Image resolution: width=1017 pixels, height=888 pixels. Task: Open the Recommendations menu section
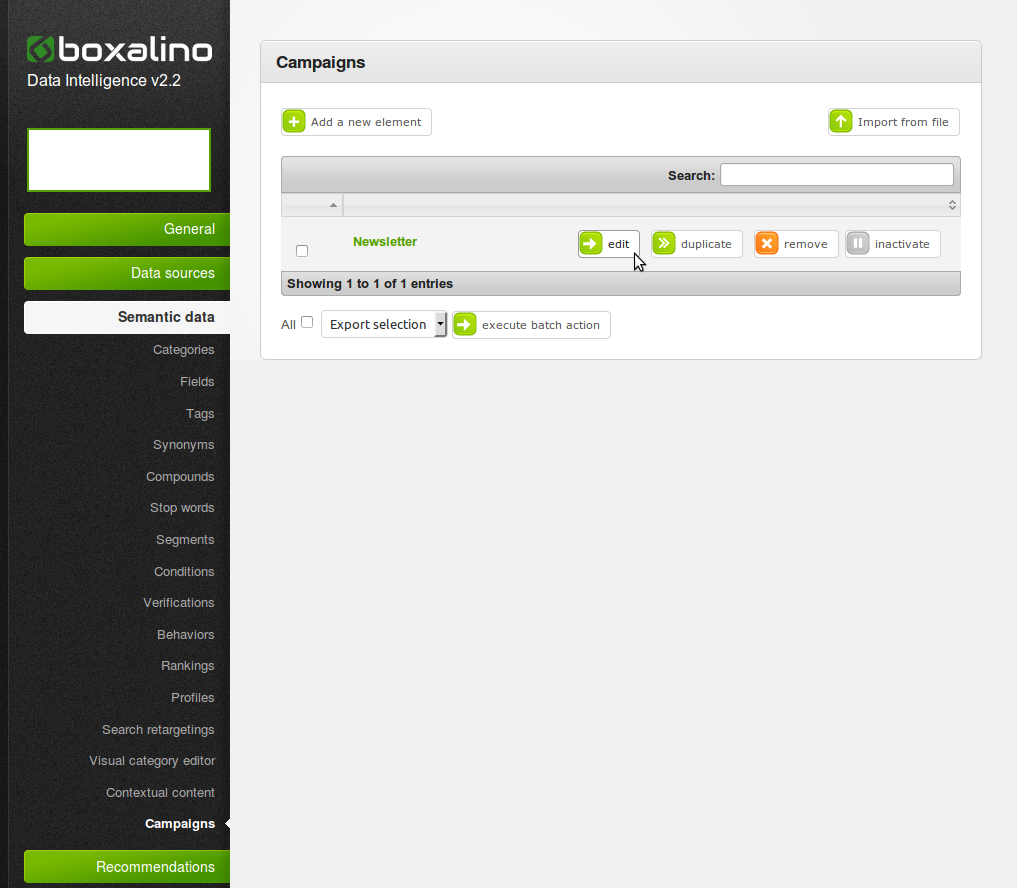128,867
